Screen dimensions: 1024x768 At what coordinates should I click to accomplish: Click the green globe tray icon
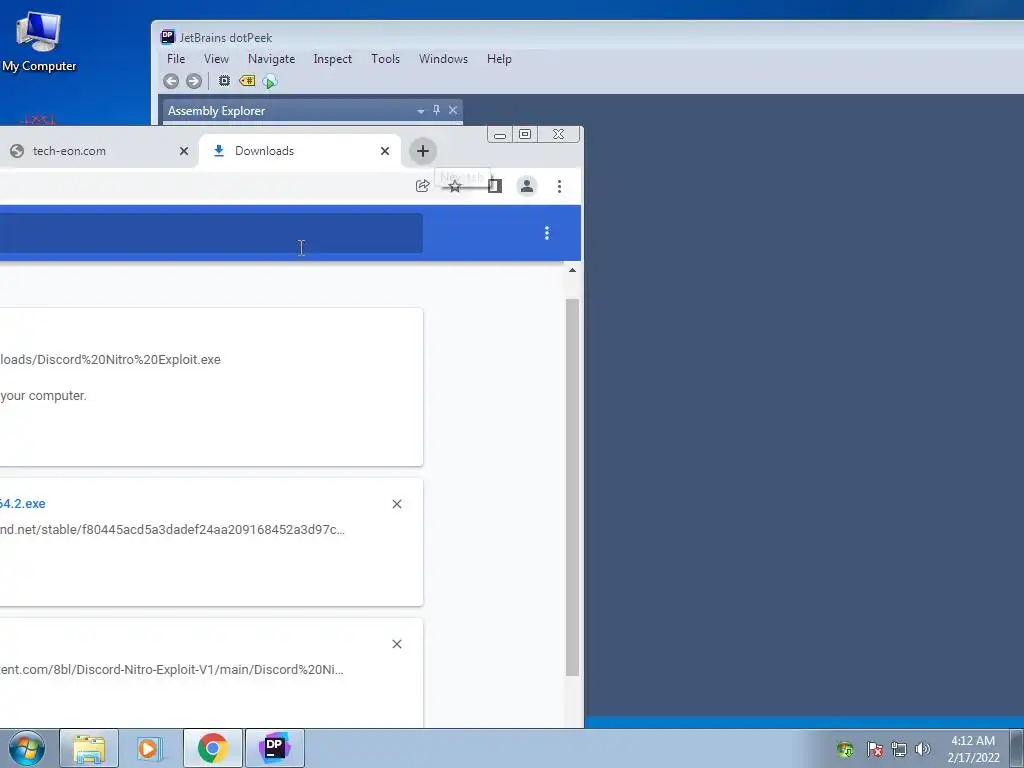point(845,749)
